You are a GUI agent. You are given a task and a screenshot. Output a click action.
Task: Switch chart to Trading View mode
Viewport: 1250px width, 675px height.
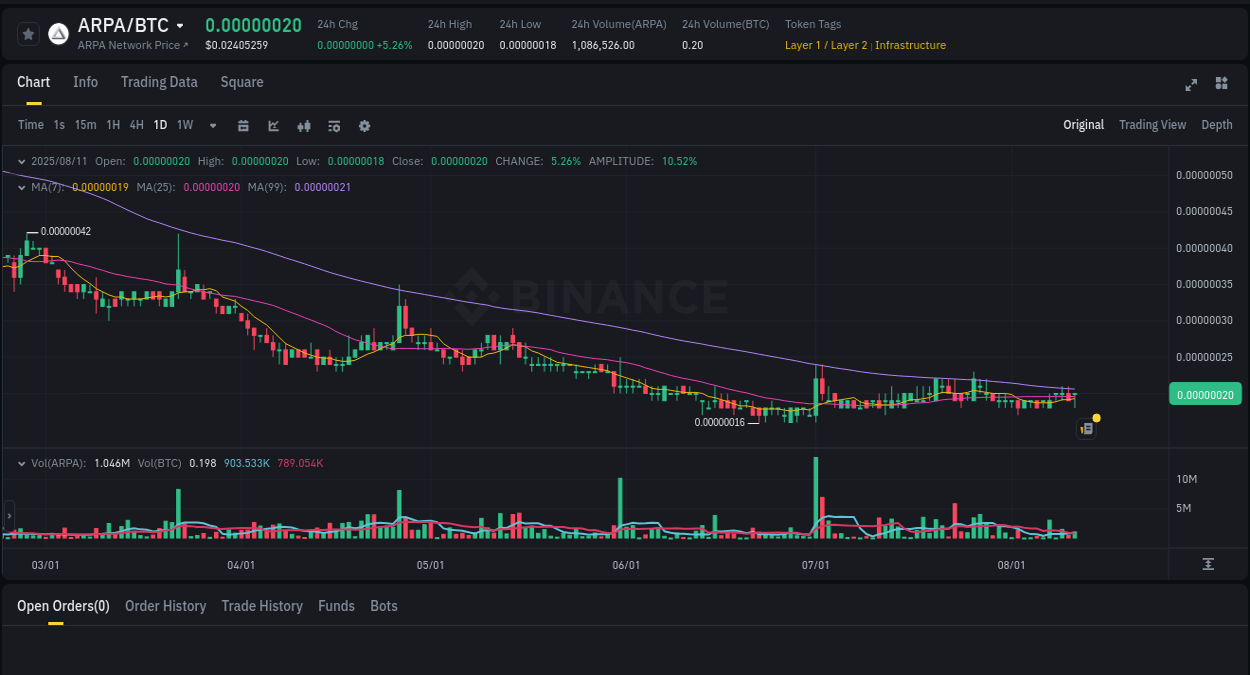pyautogui.click(x=1152, y=125)
